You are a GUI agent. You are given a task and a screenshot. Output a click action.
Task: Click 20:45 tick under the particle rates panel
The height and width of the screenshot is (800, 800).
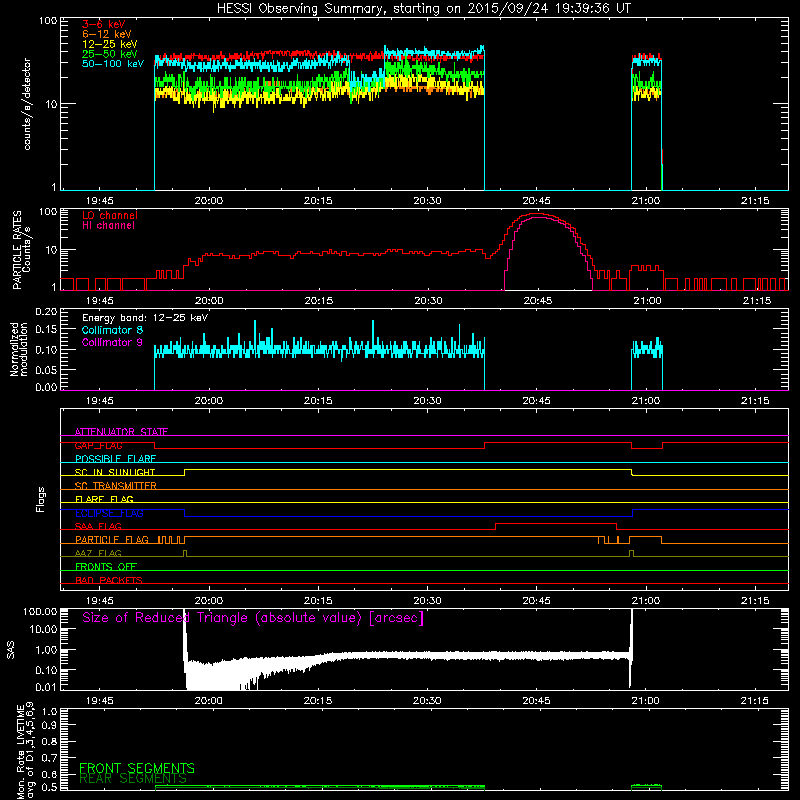[538, 301]
